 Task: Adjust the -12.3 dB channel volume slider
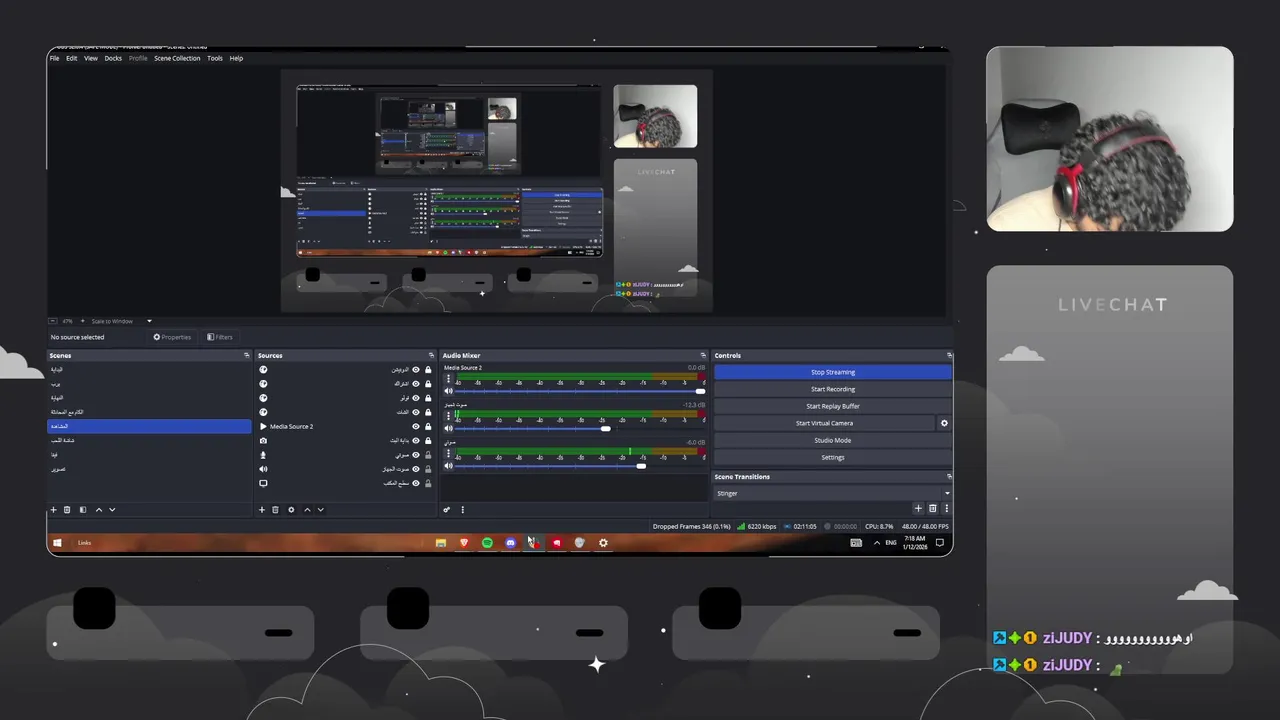click(x=580, y=428)
